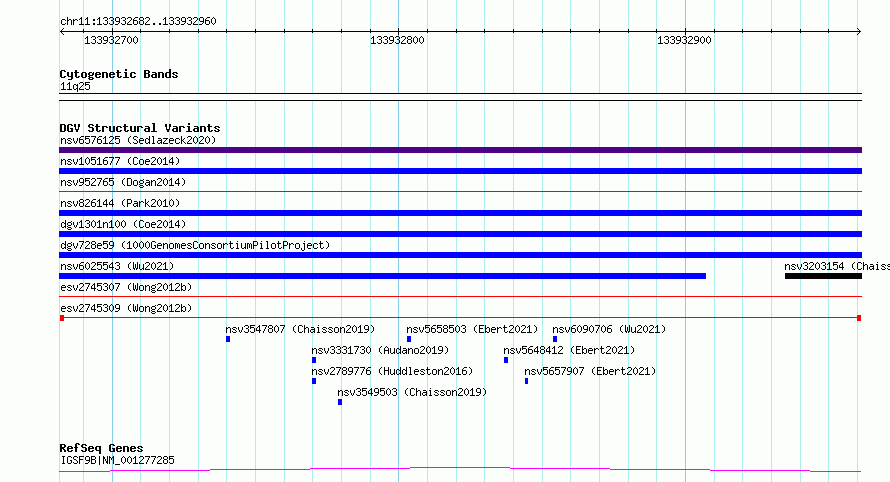Select the blue marker under nsv3331730
This screenshot has height=482, width=890.
coord(314,360)
